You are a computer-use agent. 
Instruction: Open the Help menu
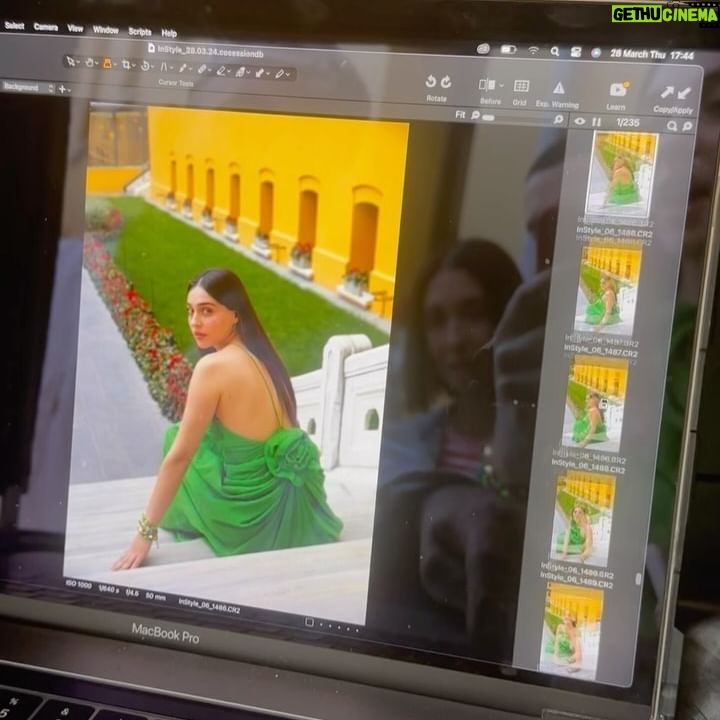click(169, 33)
